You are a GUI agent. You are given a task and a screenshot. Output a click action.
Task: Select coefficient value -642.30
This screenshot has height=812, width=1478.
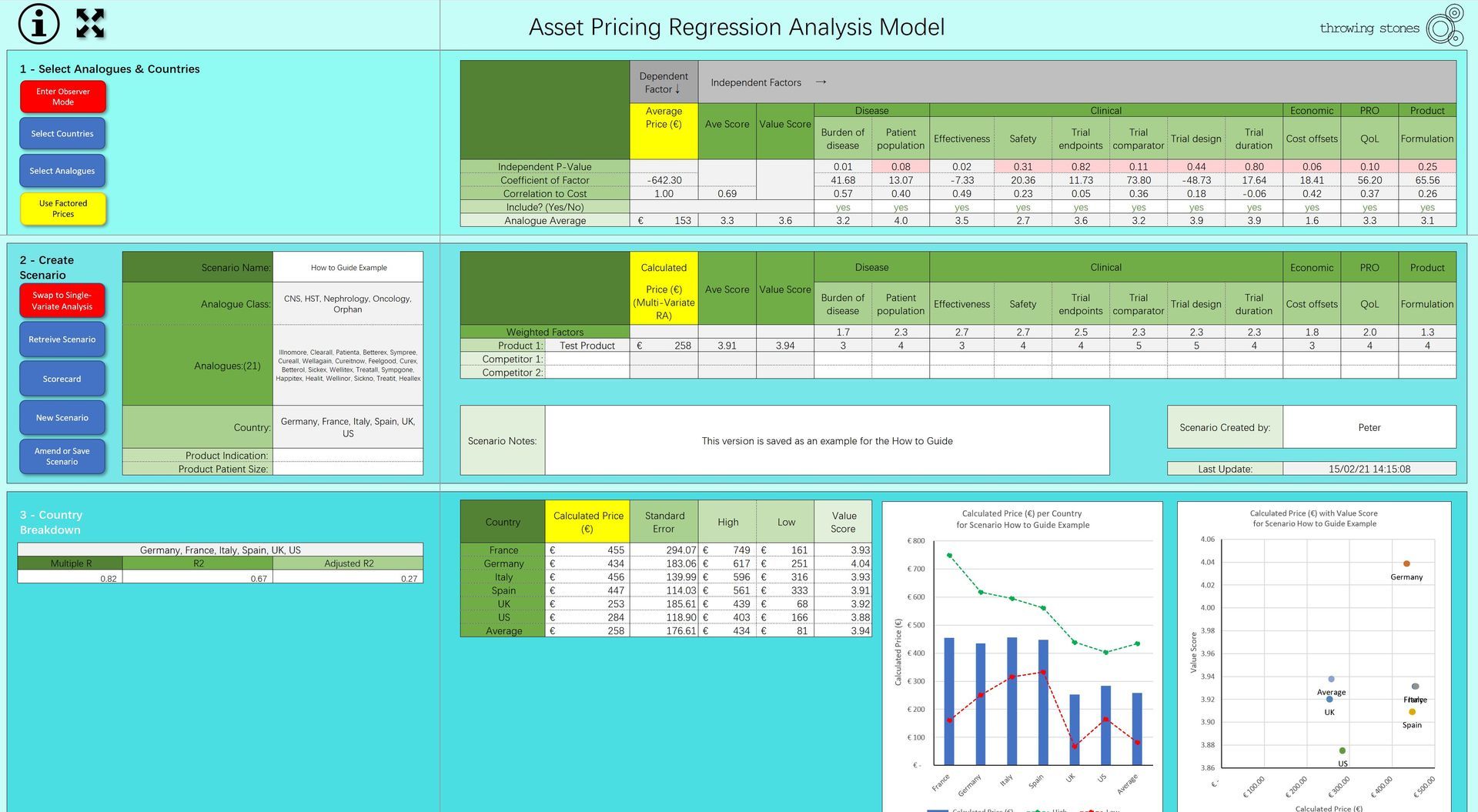(x=664, y=180)
